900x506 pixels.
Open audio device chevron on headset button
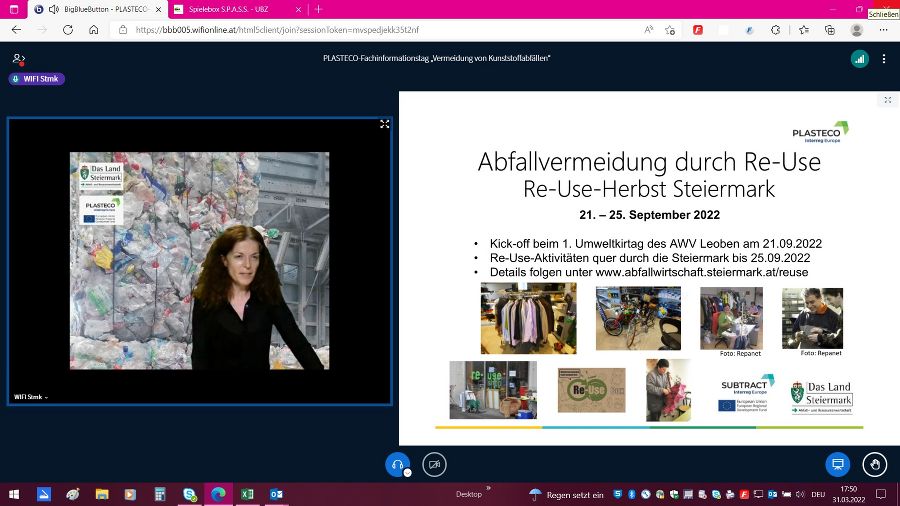click(408, 473)
